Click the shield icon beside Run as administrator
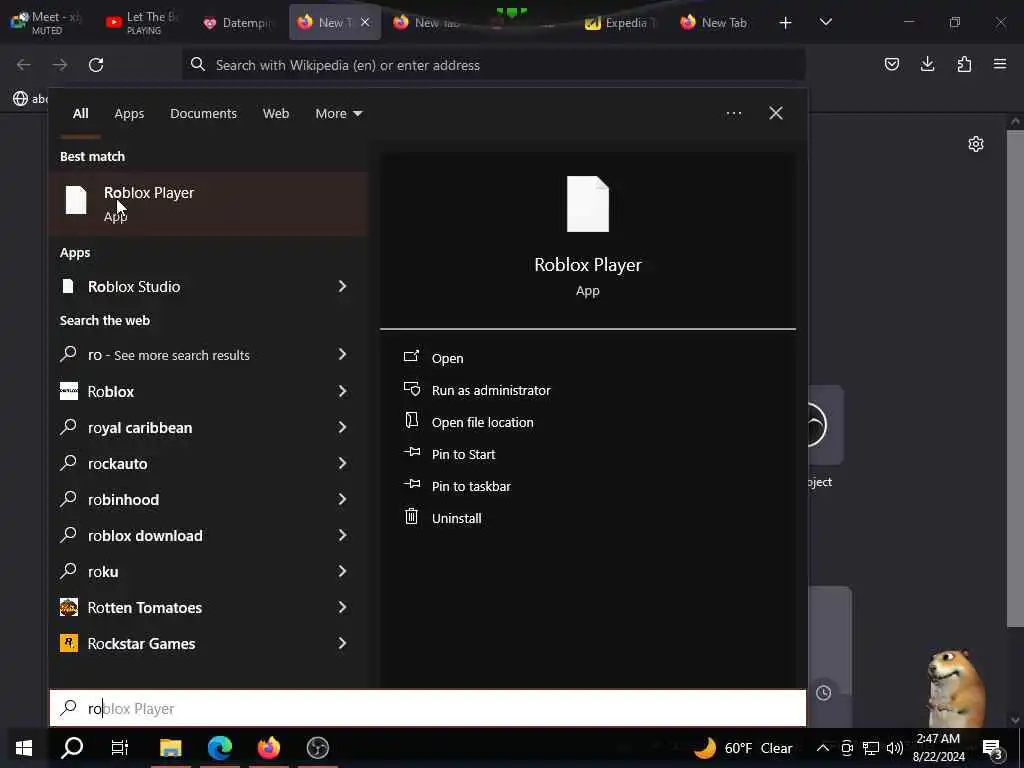 411,389
